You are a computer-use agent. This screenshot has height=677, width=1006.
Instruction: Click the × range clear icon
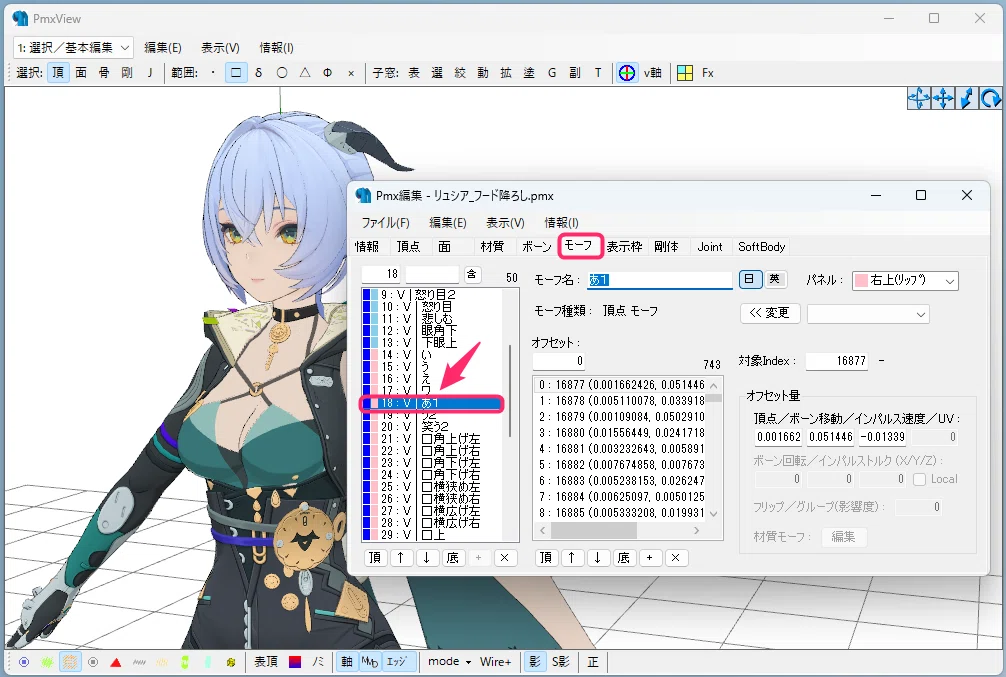tap(351, 73)
